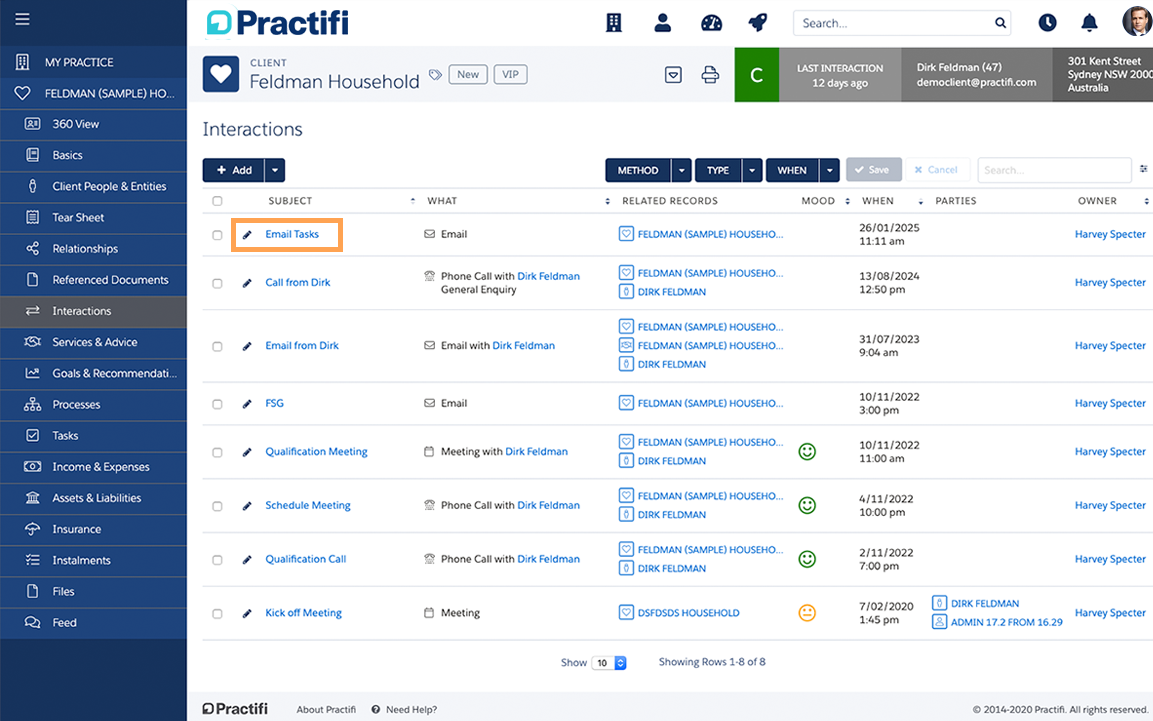This screenshot has width=1153, height=721.
Task: Sort by MOOD column arrow
Action: [847, 201]
